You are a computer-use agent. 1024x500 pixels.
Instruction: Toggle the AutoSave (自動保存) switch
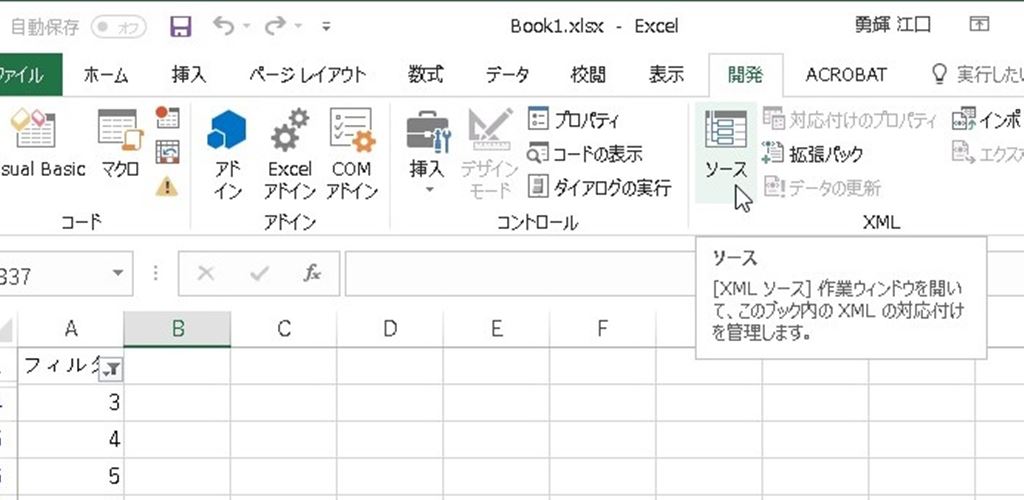point(117,27)
